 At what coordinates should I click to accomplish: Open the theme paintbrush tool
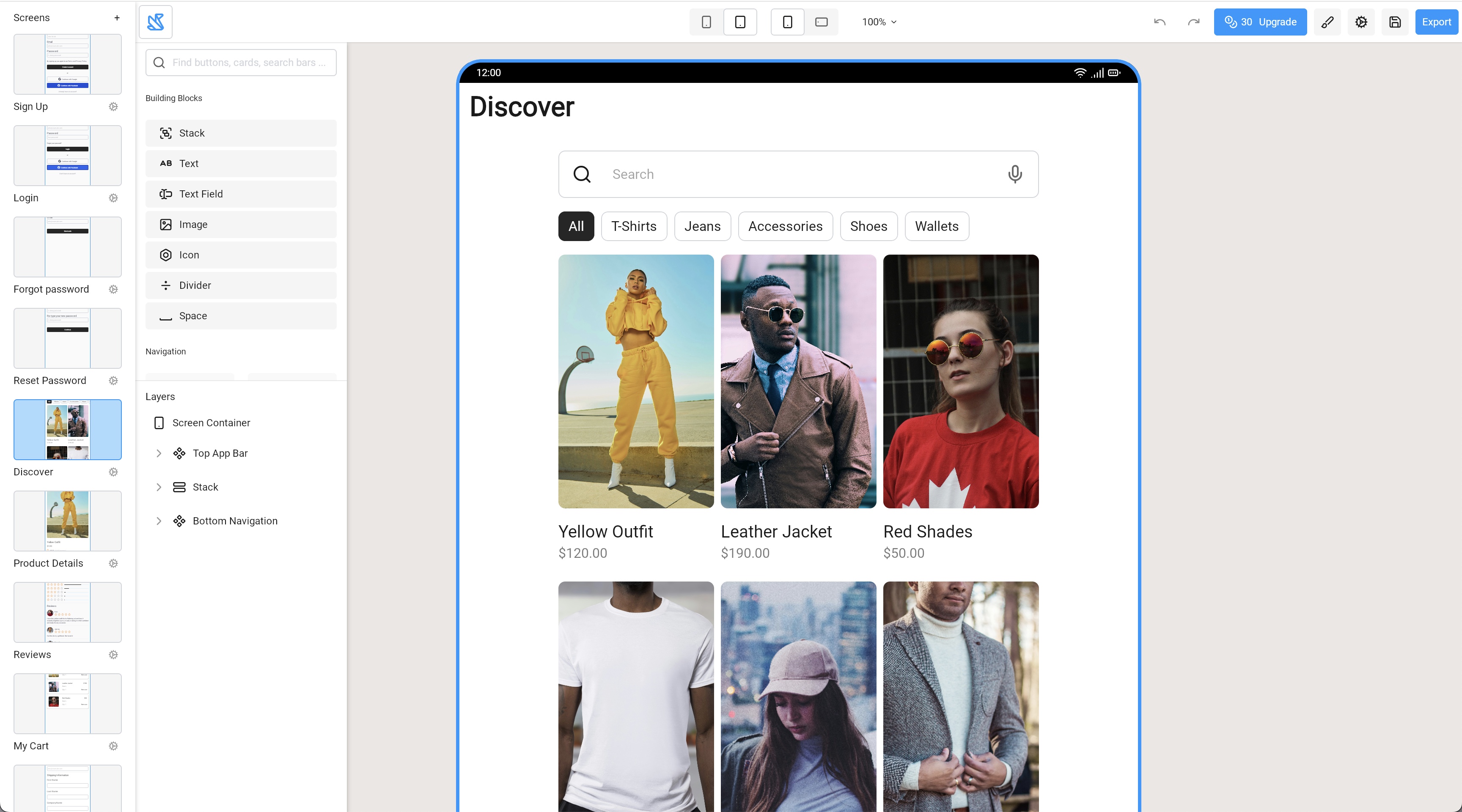tap(1327, 22)
